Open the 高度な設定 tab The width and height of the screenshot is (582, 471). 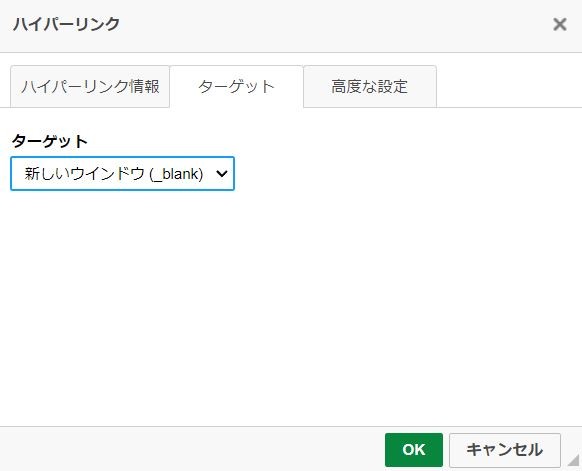pyautogui.click(x=370, y=86)
